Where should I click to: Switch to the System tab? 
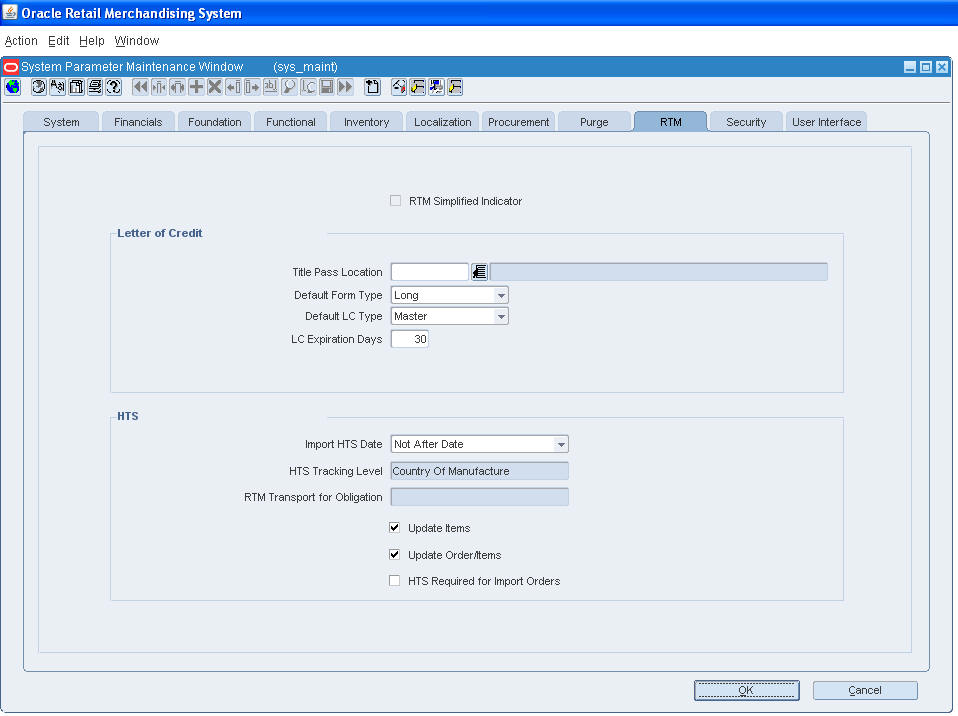click(61, 122)
